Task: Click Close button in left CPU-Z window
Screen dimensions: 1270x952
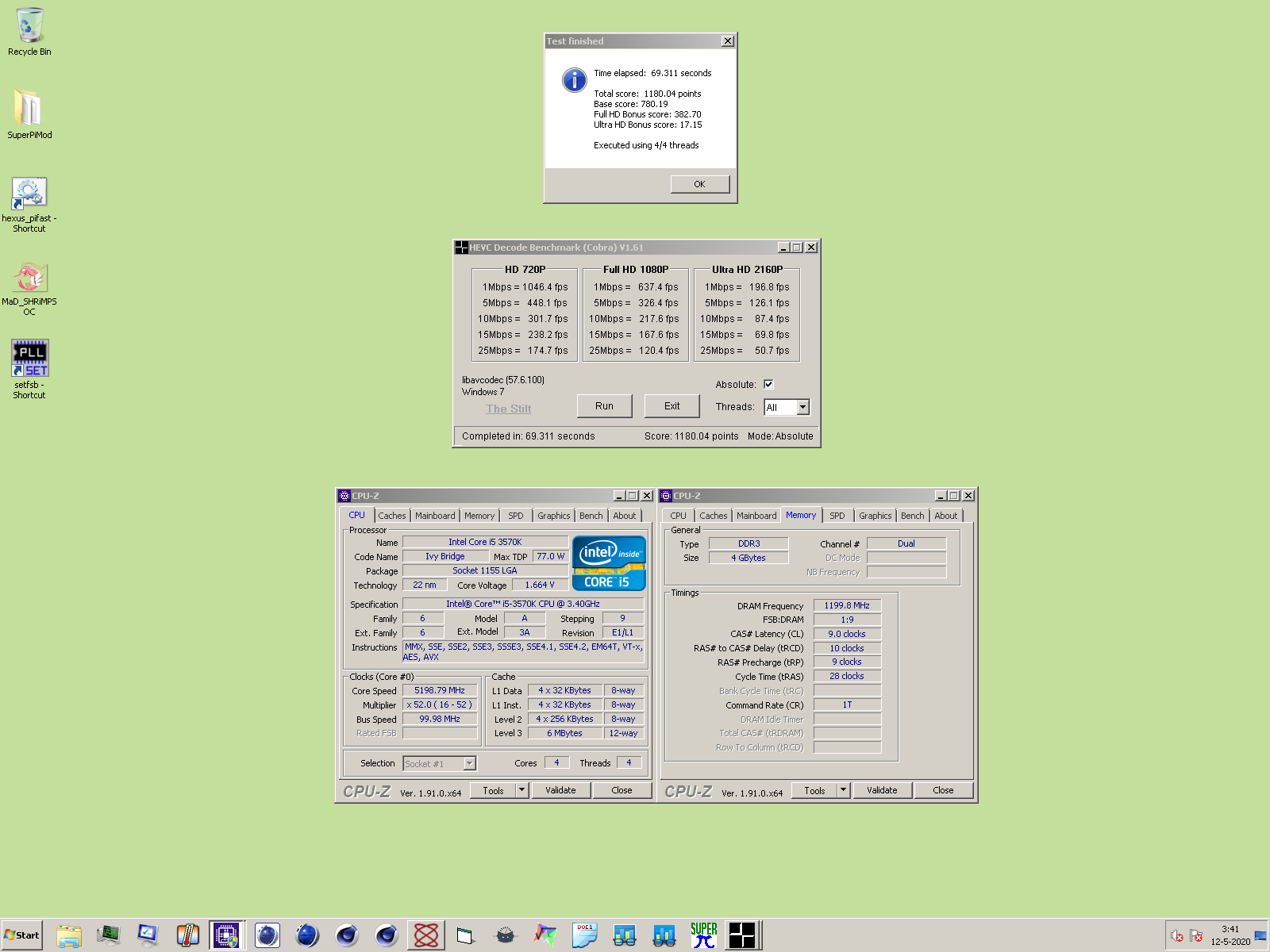Action: tap(622, 790)
